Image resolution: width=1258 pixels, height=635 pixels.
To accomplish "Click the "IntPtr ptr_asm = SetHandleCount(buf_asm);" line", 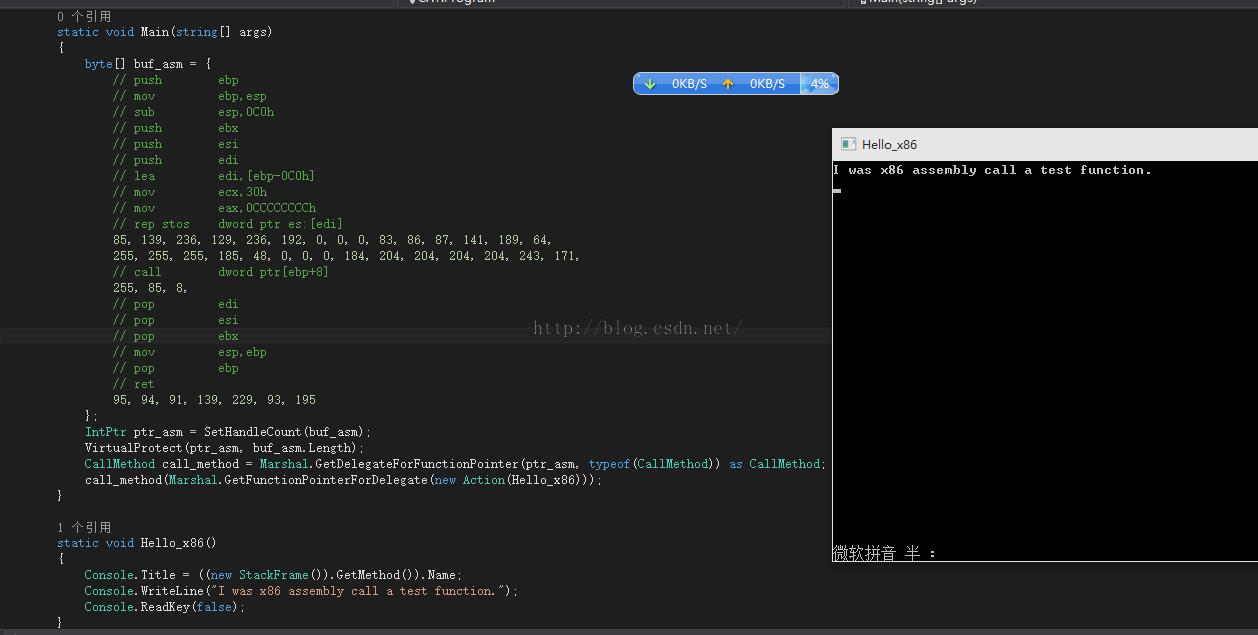I will 228,432.
